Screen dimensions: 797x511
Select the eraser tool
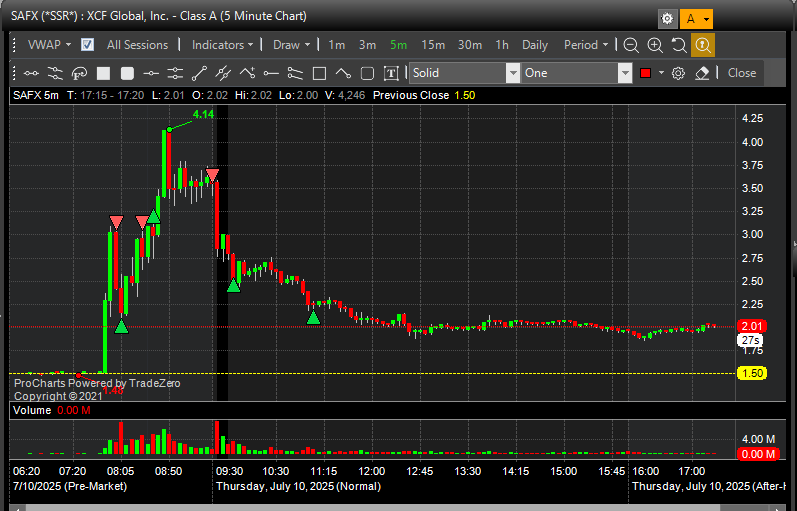(702, 73)
